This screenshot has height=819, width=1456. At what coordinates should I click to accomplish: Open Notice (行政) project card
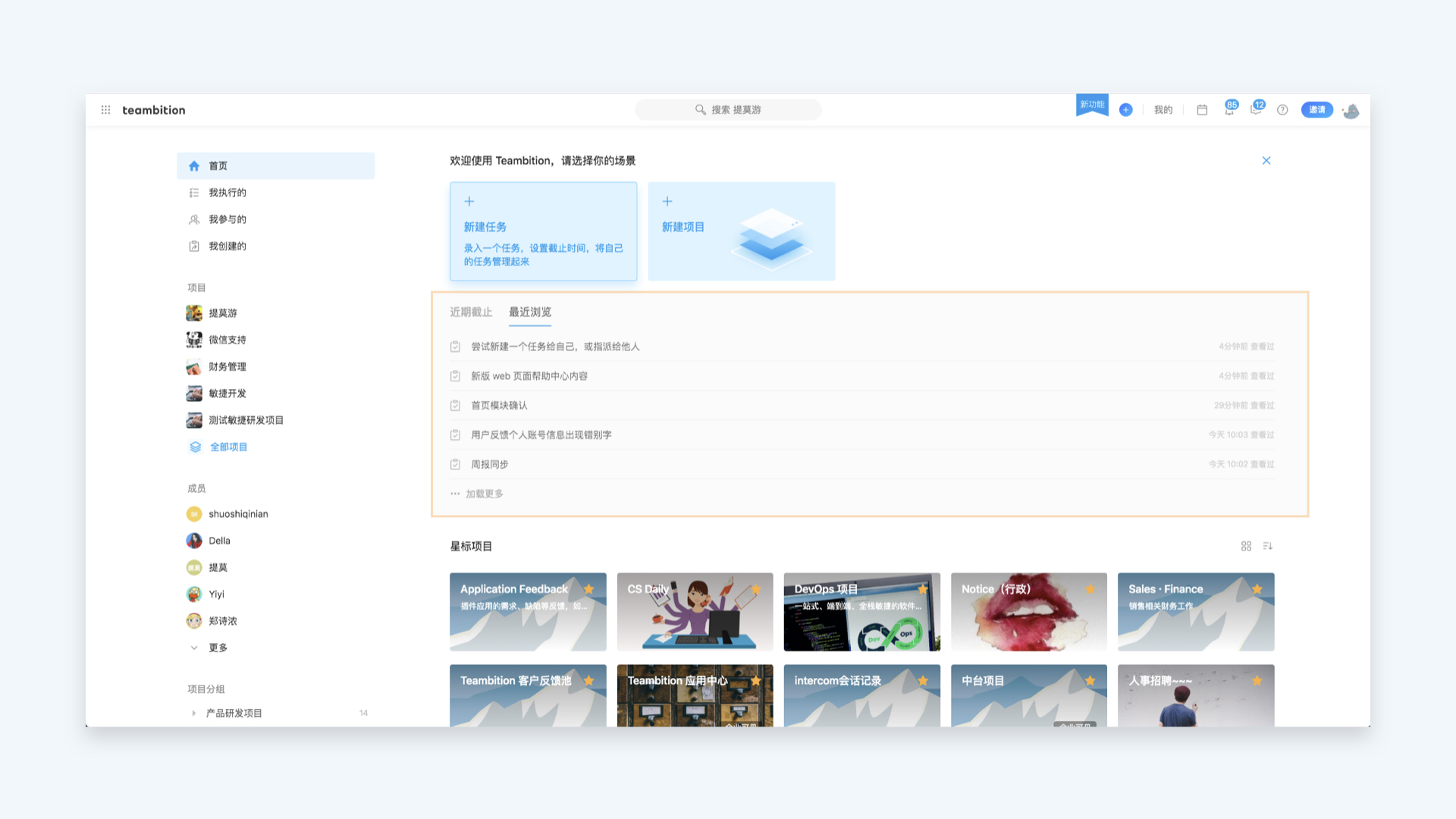1029,612
